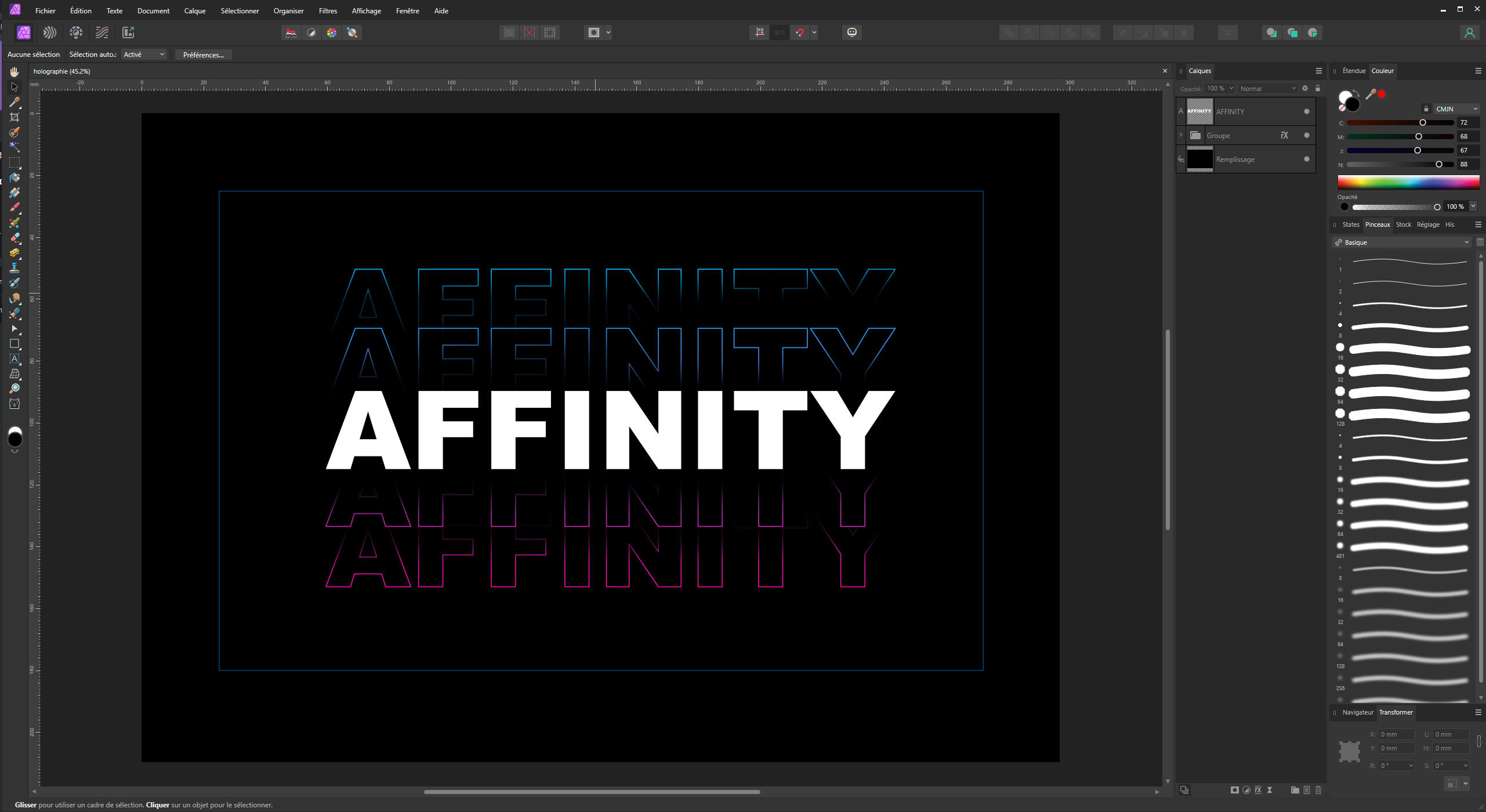Open the Basique brush category dropdown
1486x812 pixels.
[x=1401, y=242]
